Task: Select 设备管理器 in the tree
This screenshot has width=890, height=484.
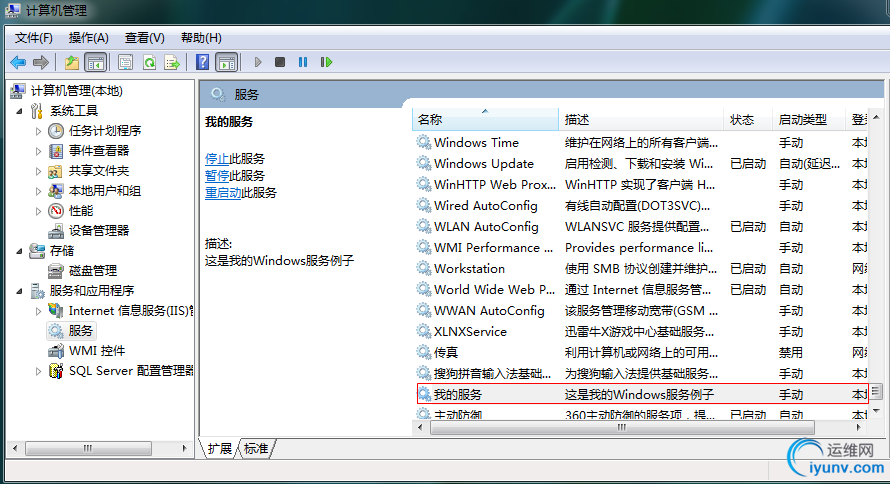Action: tap(99, 231)
